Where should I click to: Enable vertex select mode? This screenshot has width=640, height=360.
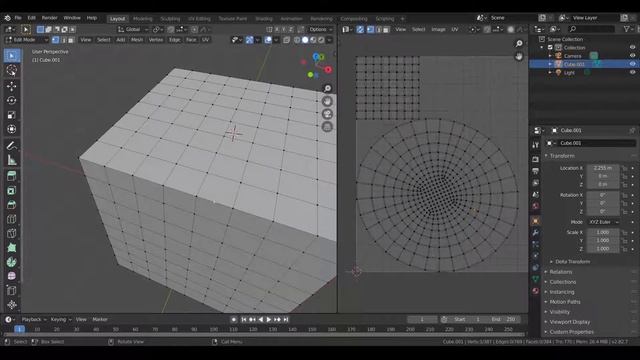click(56, 40)
